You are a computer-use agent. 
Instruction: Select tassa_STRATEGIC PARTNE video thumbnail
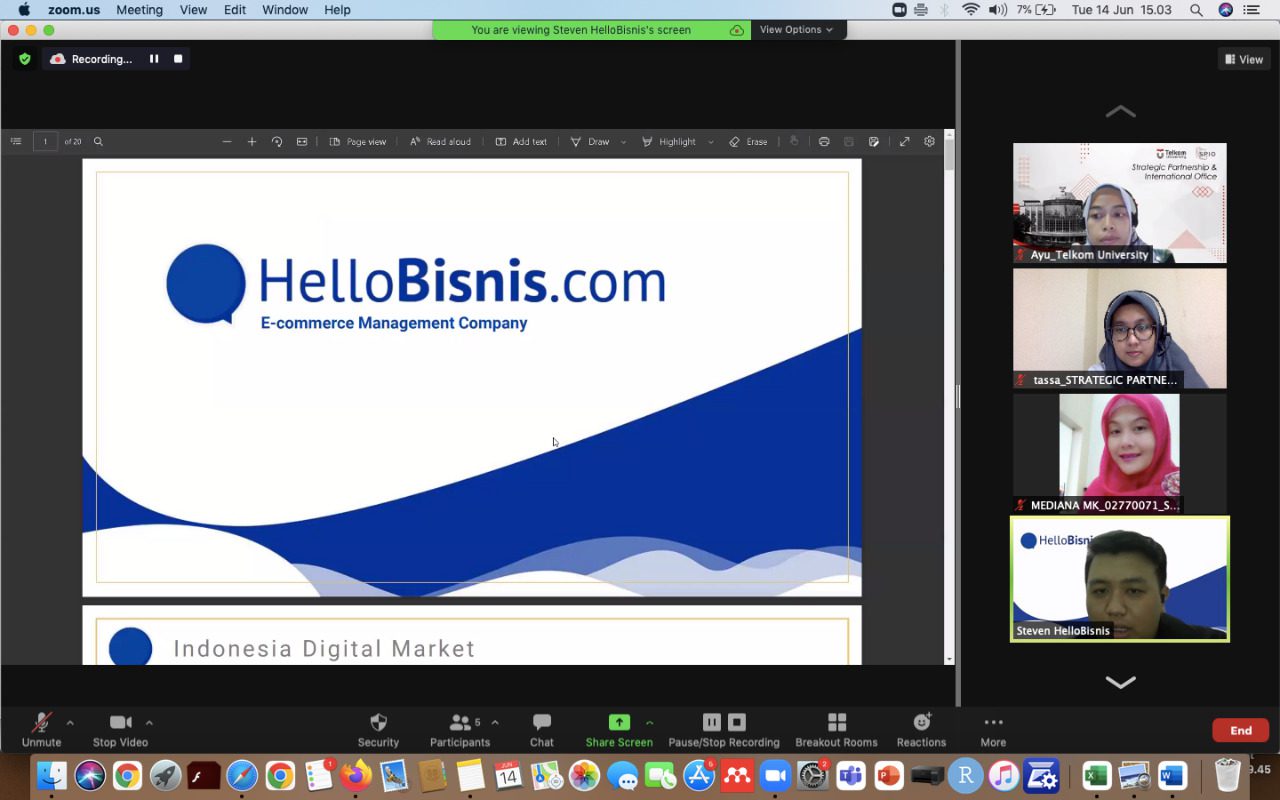tap(1120, 328)
